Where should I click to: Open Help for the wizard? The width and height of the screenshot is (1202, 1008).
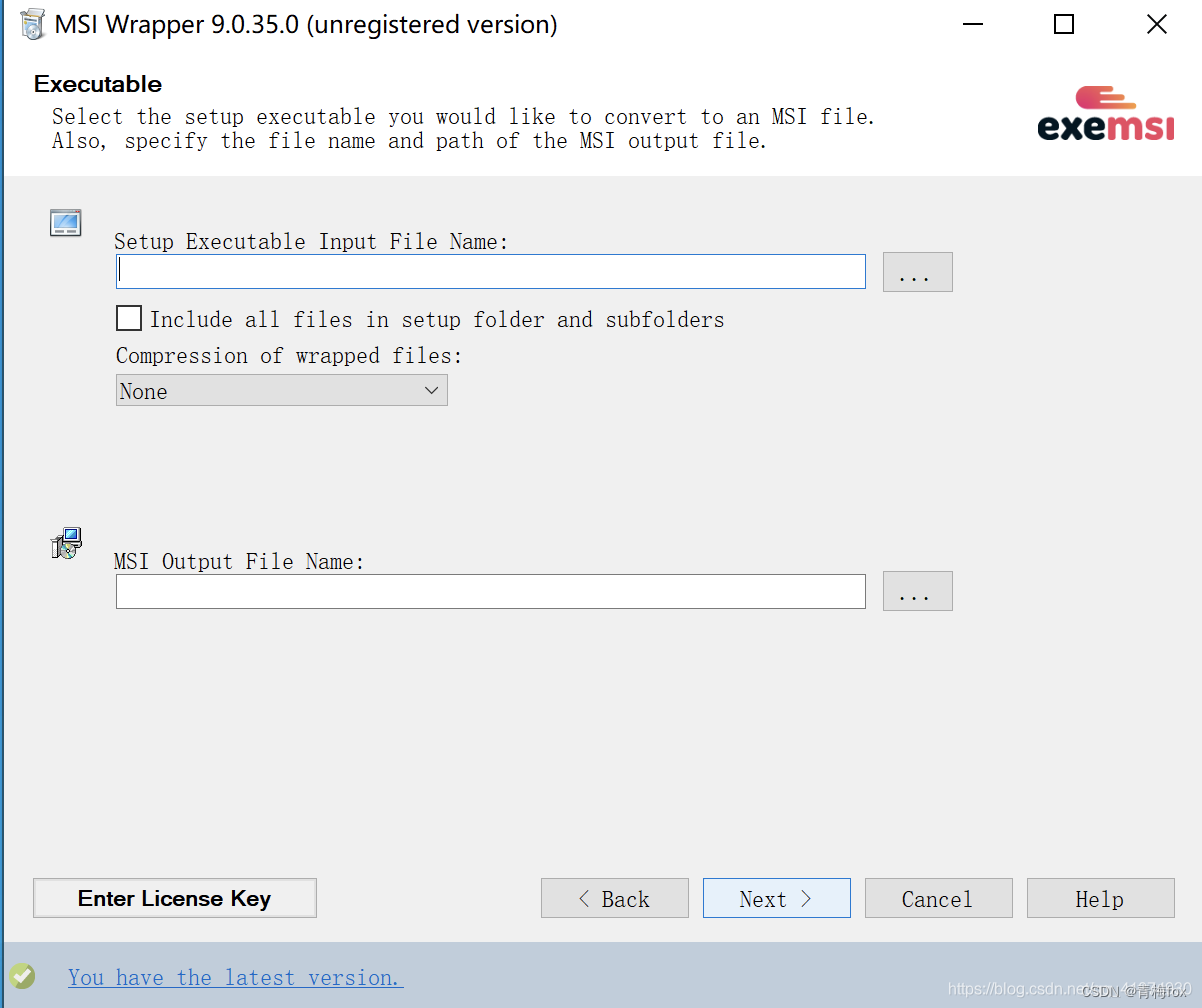[x=1101, y=898]
